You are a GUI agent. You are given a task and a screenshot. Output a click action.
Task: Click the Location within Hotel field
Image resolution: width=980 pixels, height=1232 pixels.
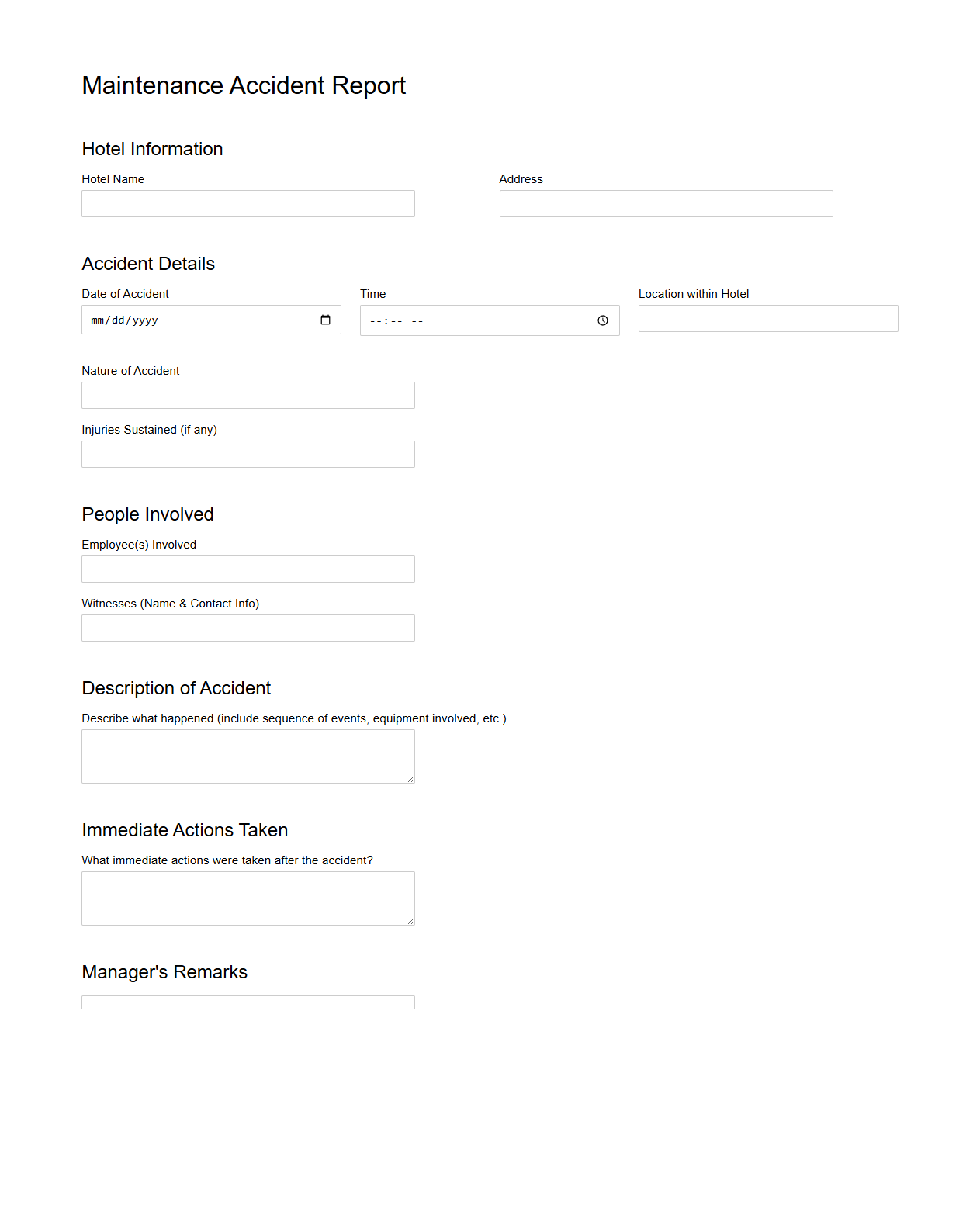(x=767, y=318)
